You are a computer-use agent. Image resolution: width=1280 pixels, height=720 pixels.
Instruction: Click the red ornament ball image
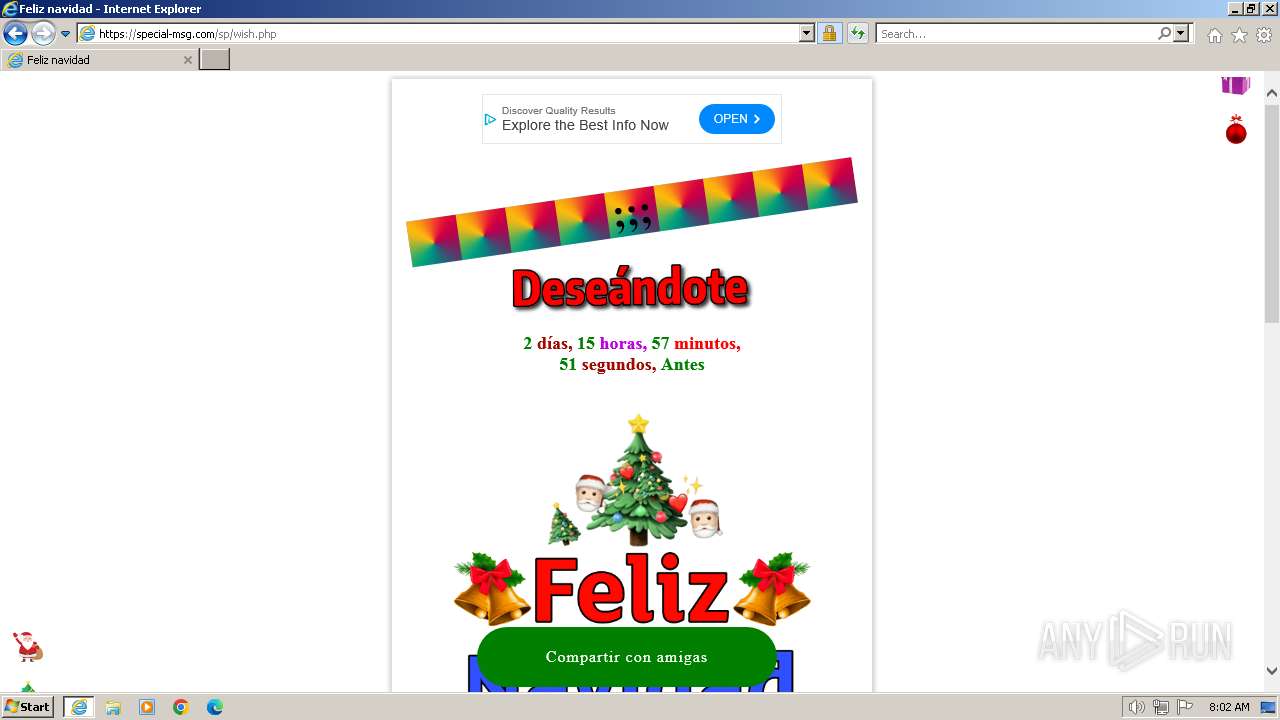[x=1236, y=130]
